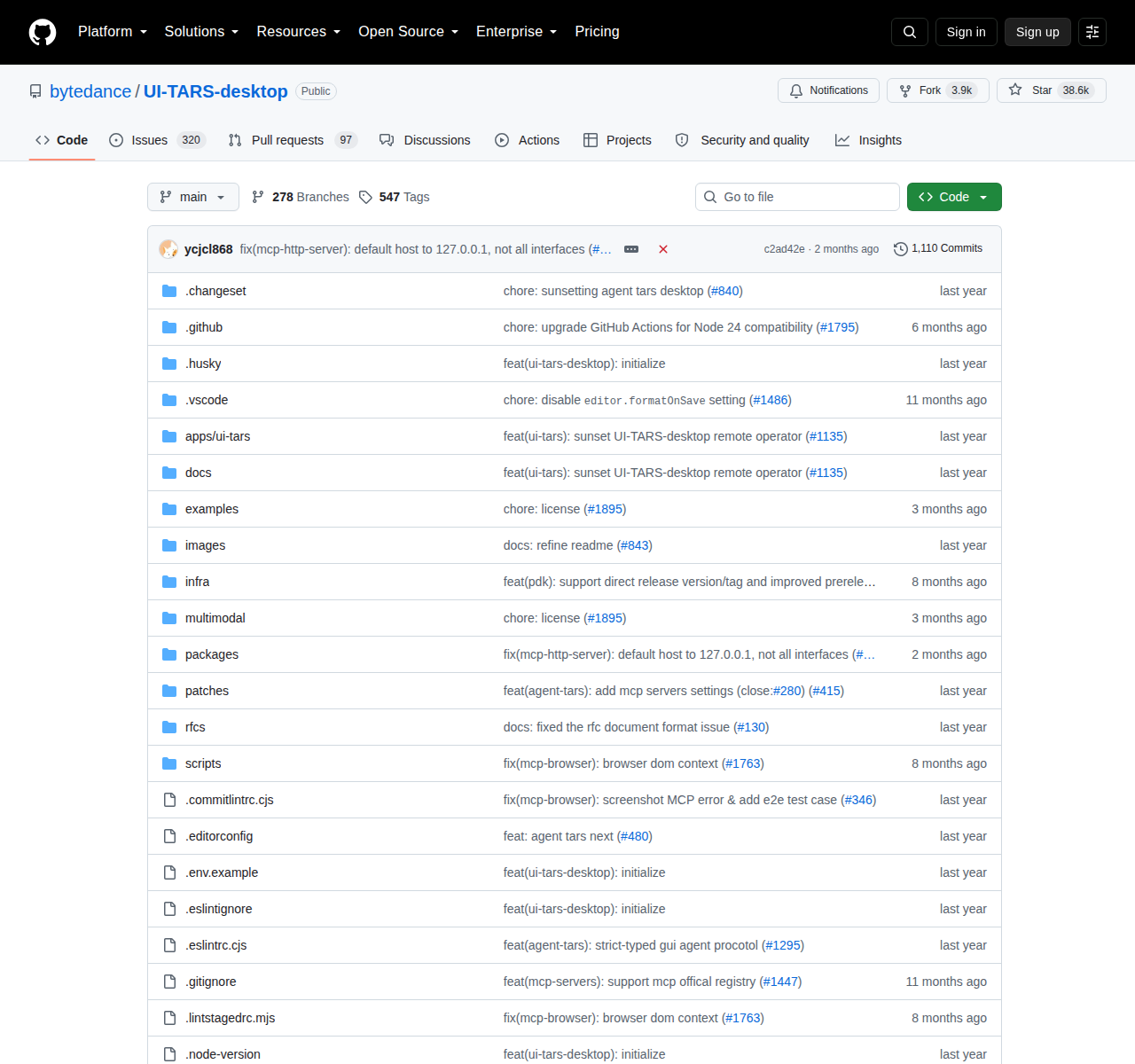
Task: Star the UI-TARS-desktop repository
Action: 1051,90
